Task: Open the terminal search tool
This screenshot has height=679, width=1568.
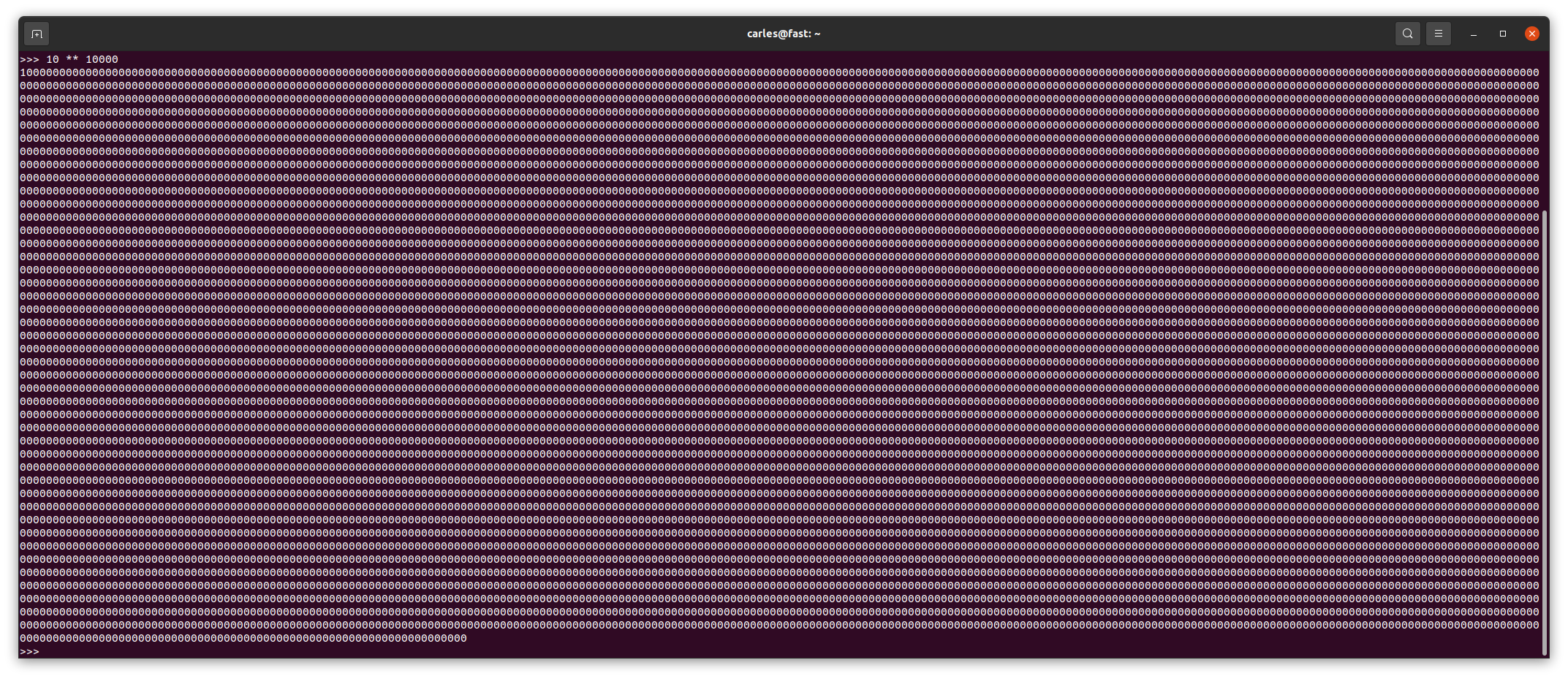Action: pos(1407,34)
